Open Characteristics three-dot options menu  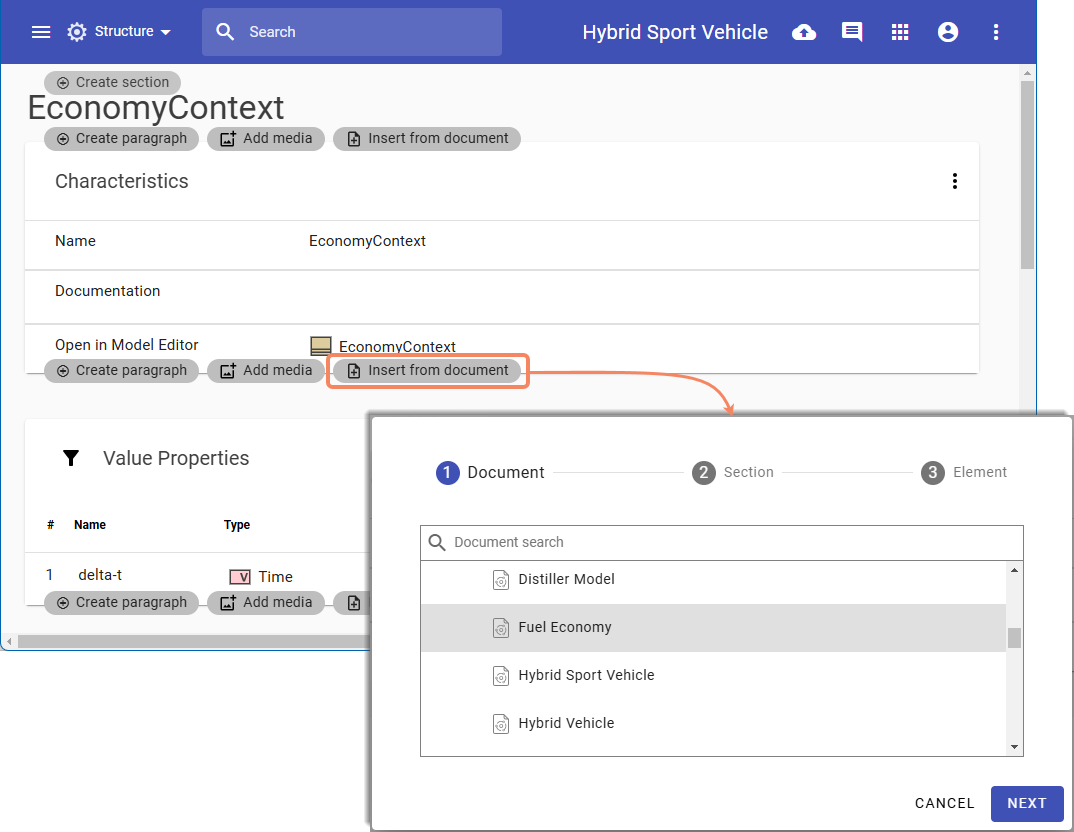[955, 181]
